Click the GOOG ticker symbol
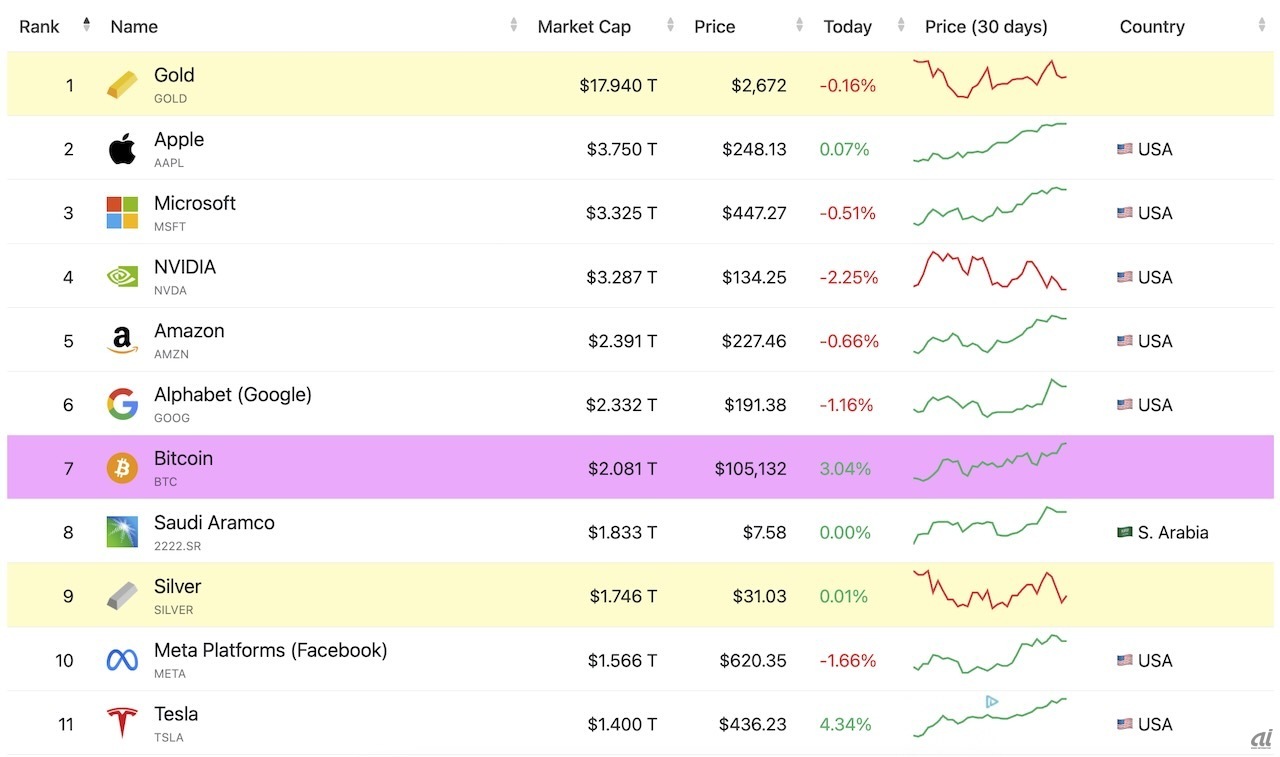The image size is (1280, 757). coord(172,418)
